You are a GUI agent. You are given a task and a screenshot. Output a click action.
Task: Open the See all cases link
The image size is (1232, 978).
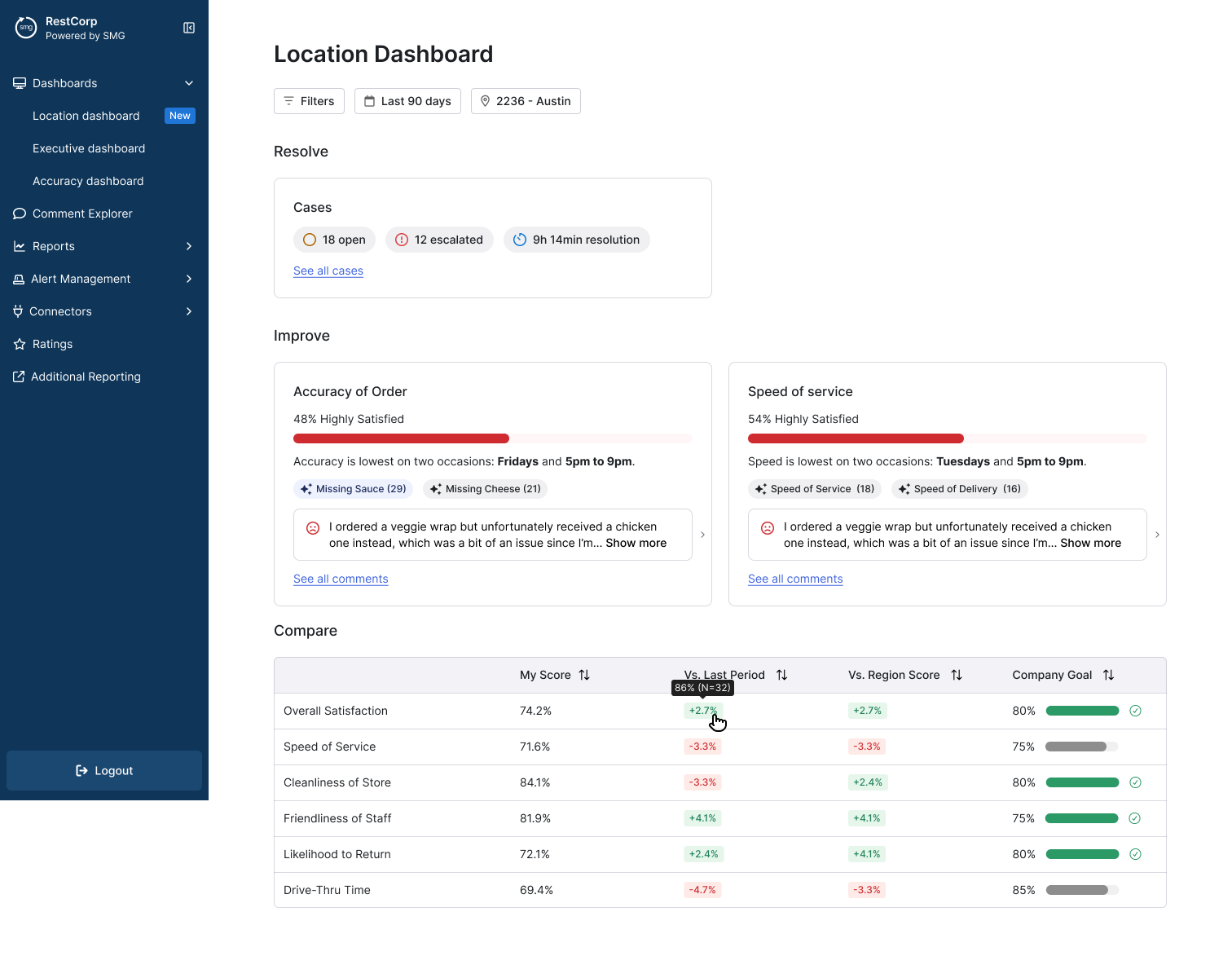328,271
